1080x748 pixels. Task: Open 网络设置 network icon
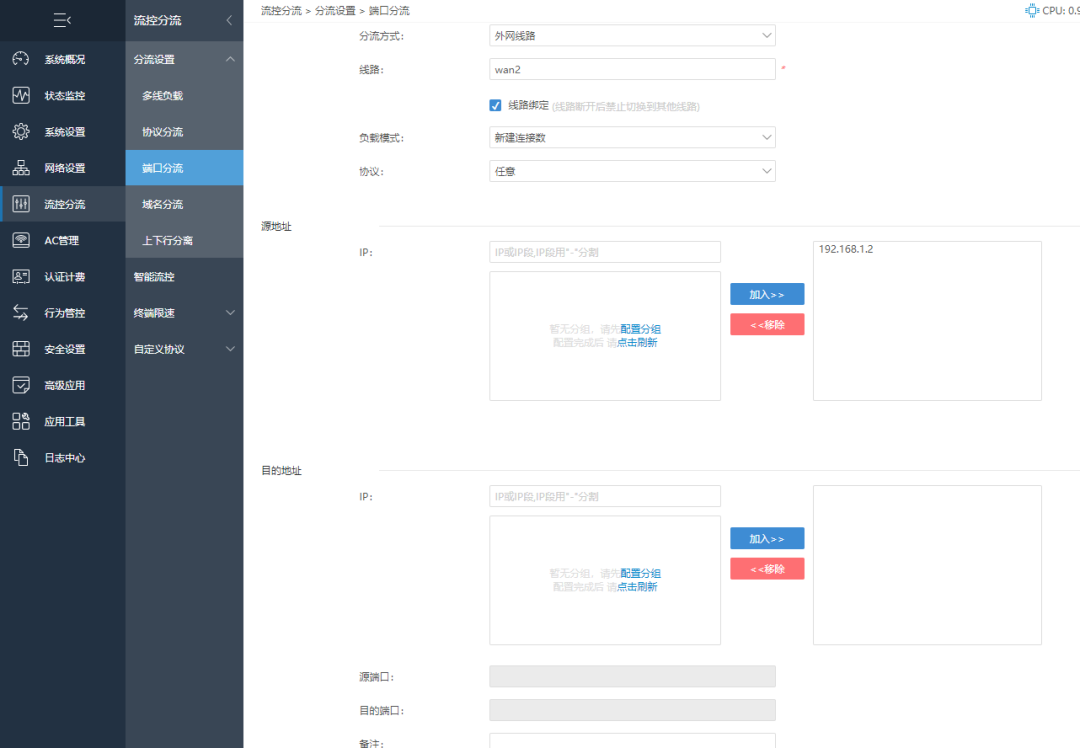21,167
